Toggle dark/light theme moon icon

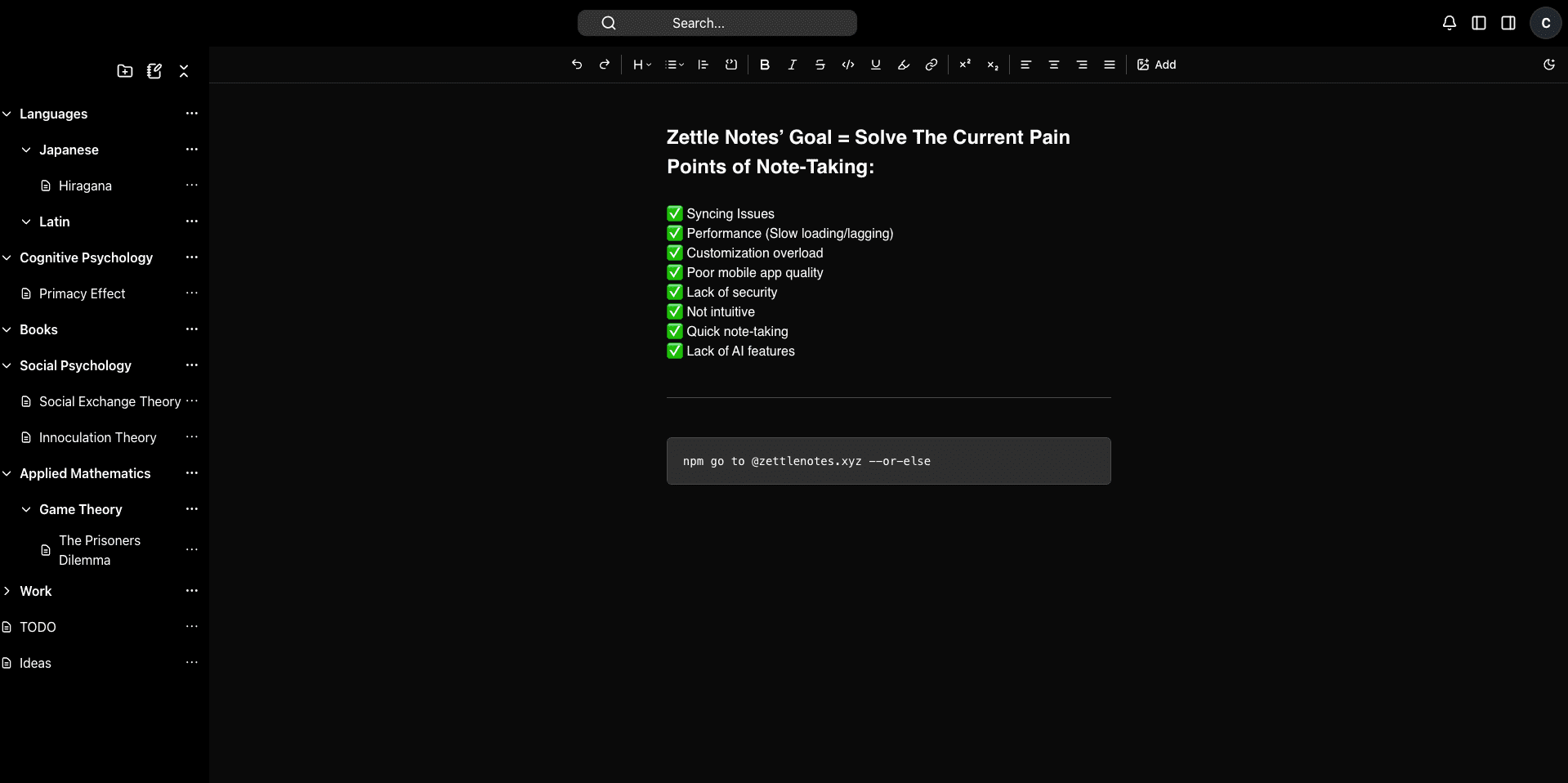coord(1549,65)
